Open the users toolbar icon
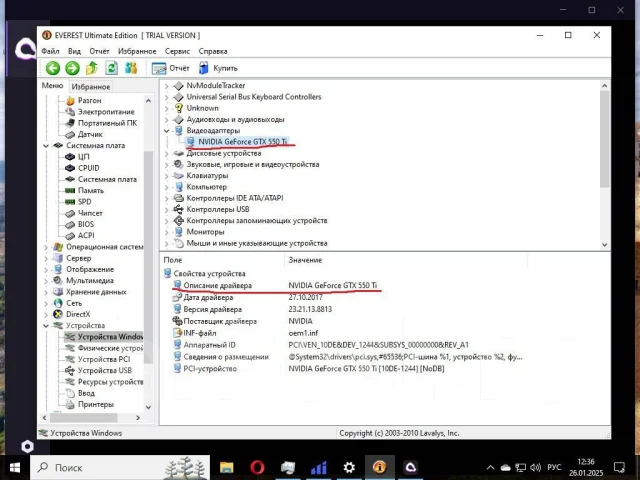The width and height of the screenshot is (640, 480). [x=131, y=68]
